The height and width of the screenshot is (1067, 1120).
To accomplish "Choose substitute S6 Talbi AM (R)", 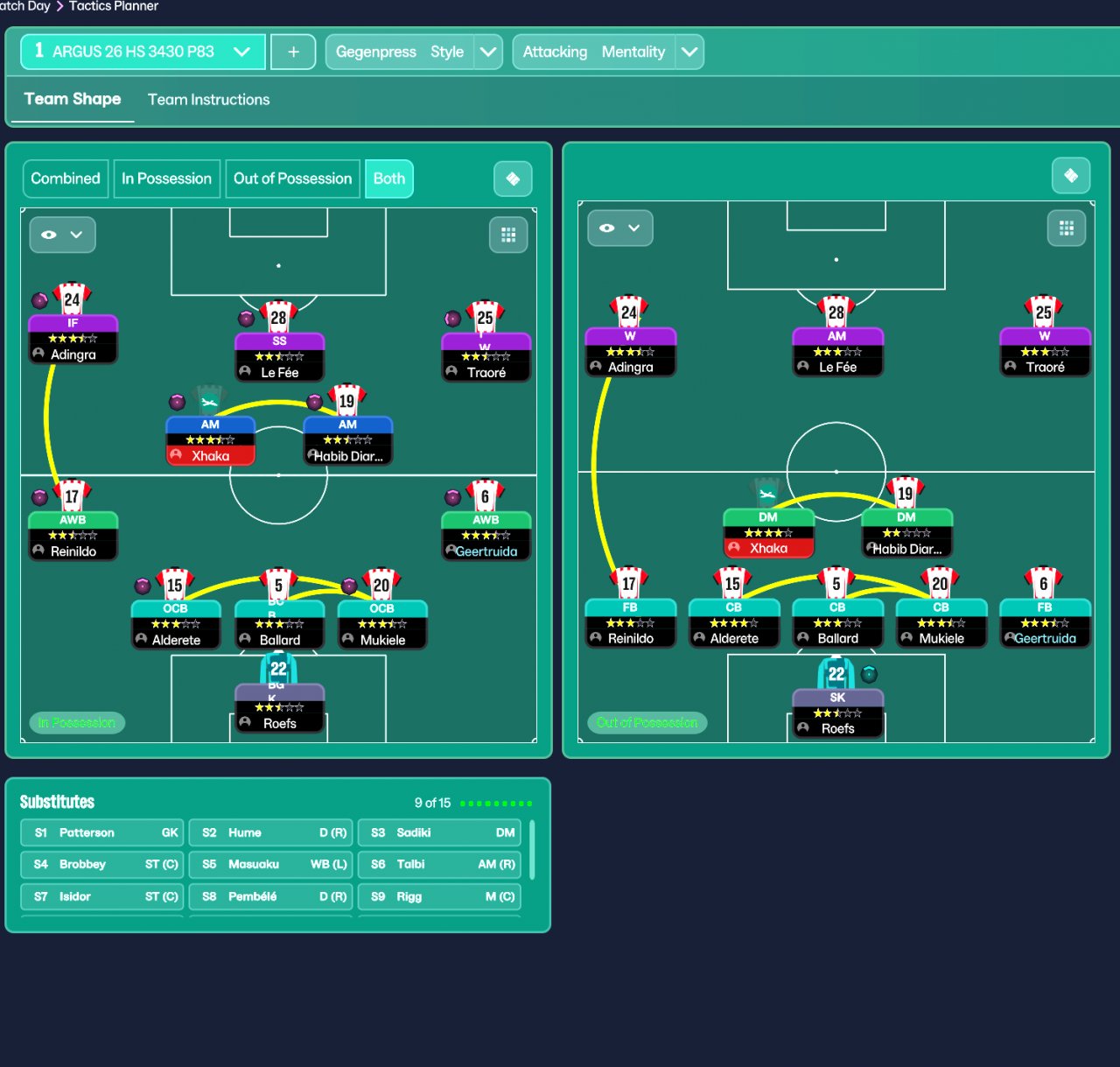I will [x=440, y=864].
